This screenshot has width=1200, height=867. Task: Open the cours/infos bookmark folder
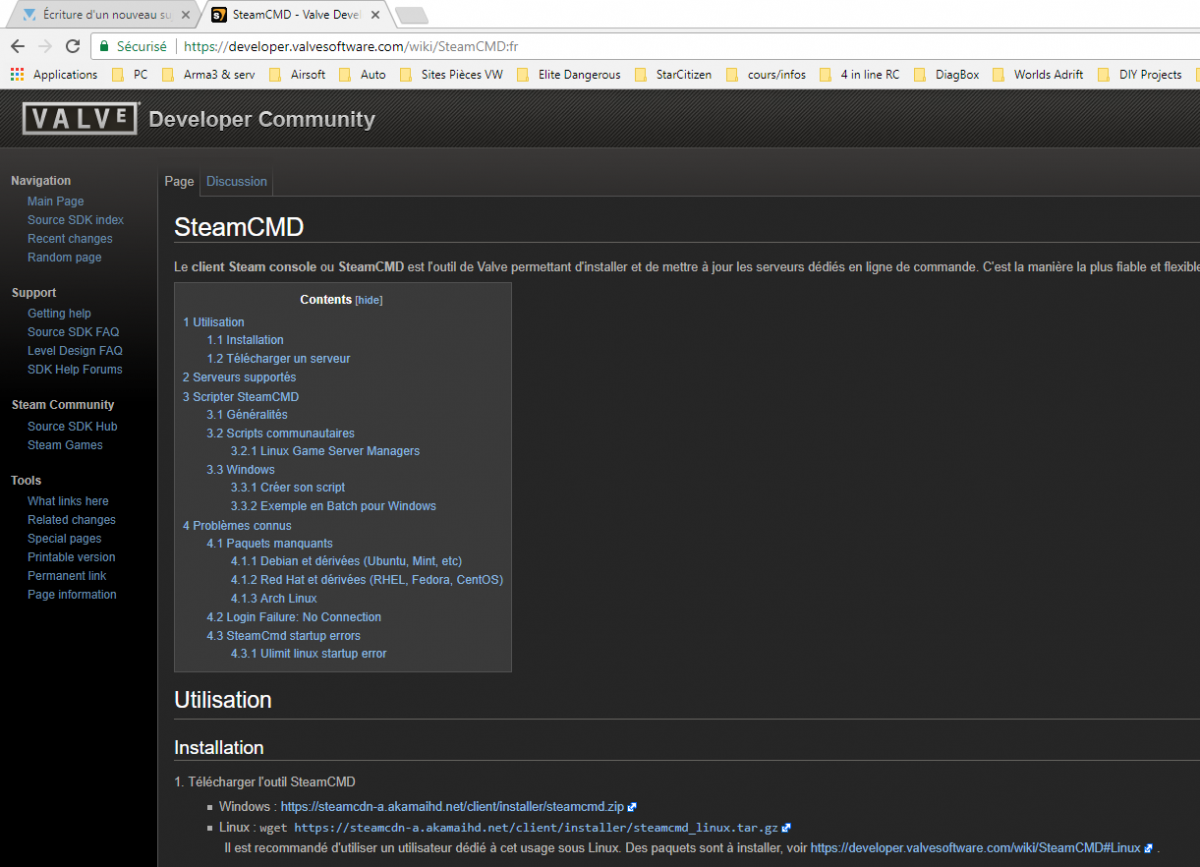coord(766,74)
